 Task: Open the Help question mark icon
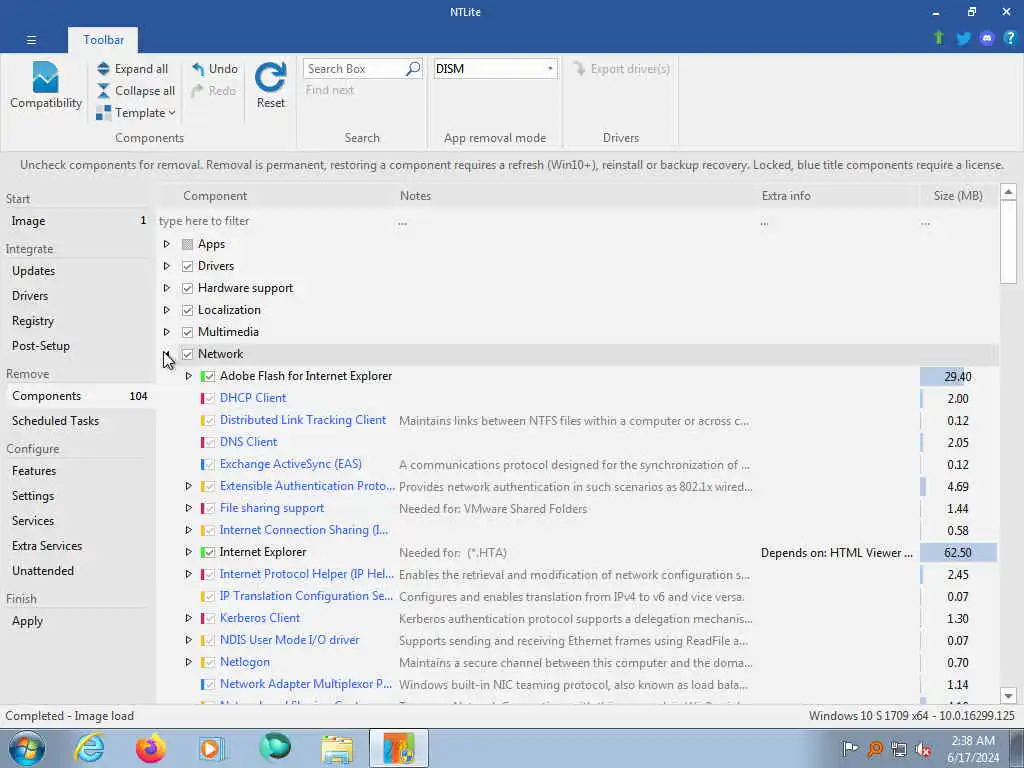[x=1010, y=38]
